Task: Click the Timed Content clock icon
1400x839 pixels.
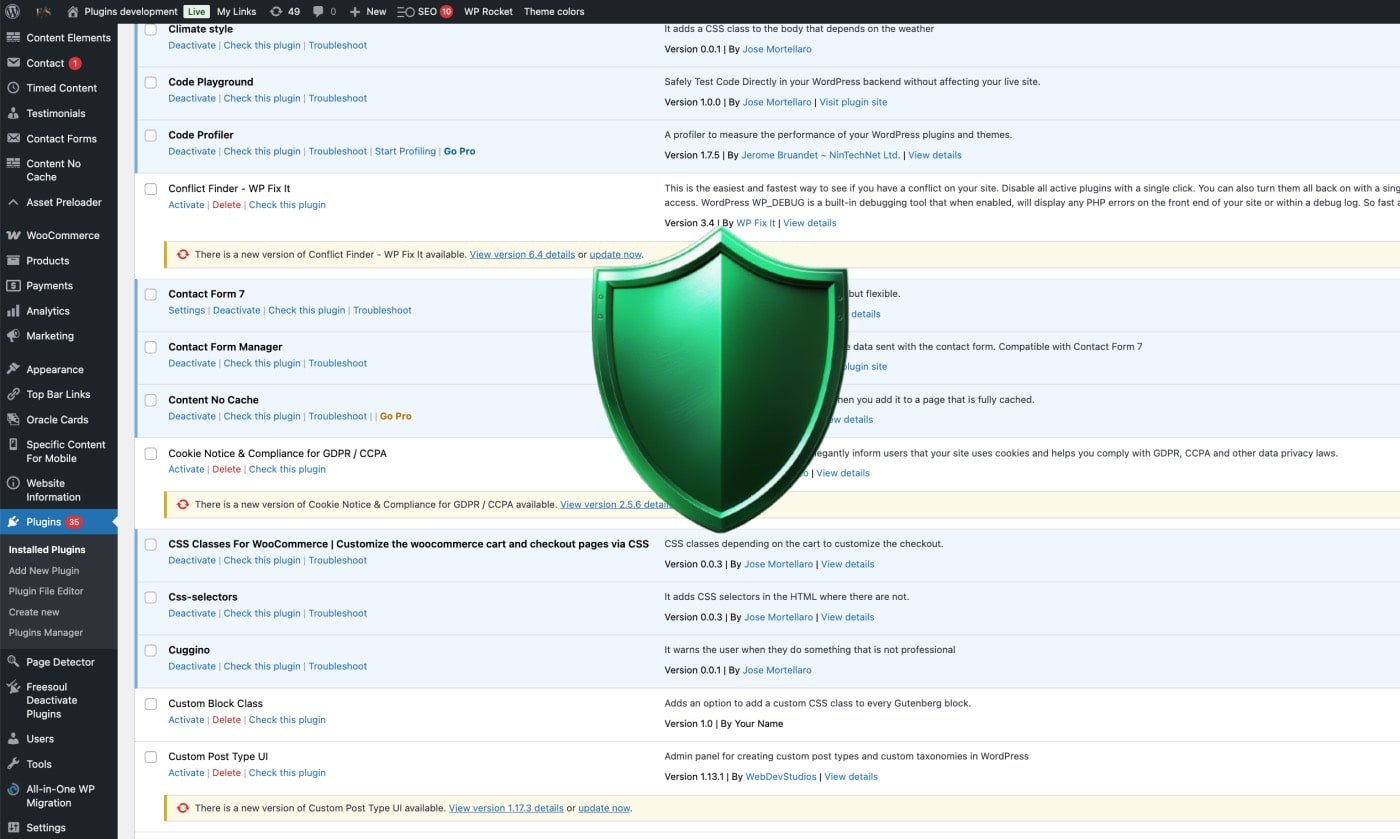Action: [x=13, y=88]
